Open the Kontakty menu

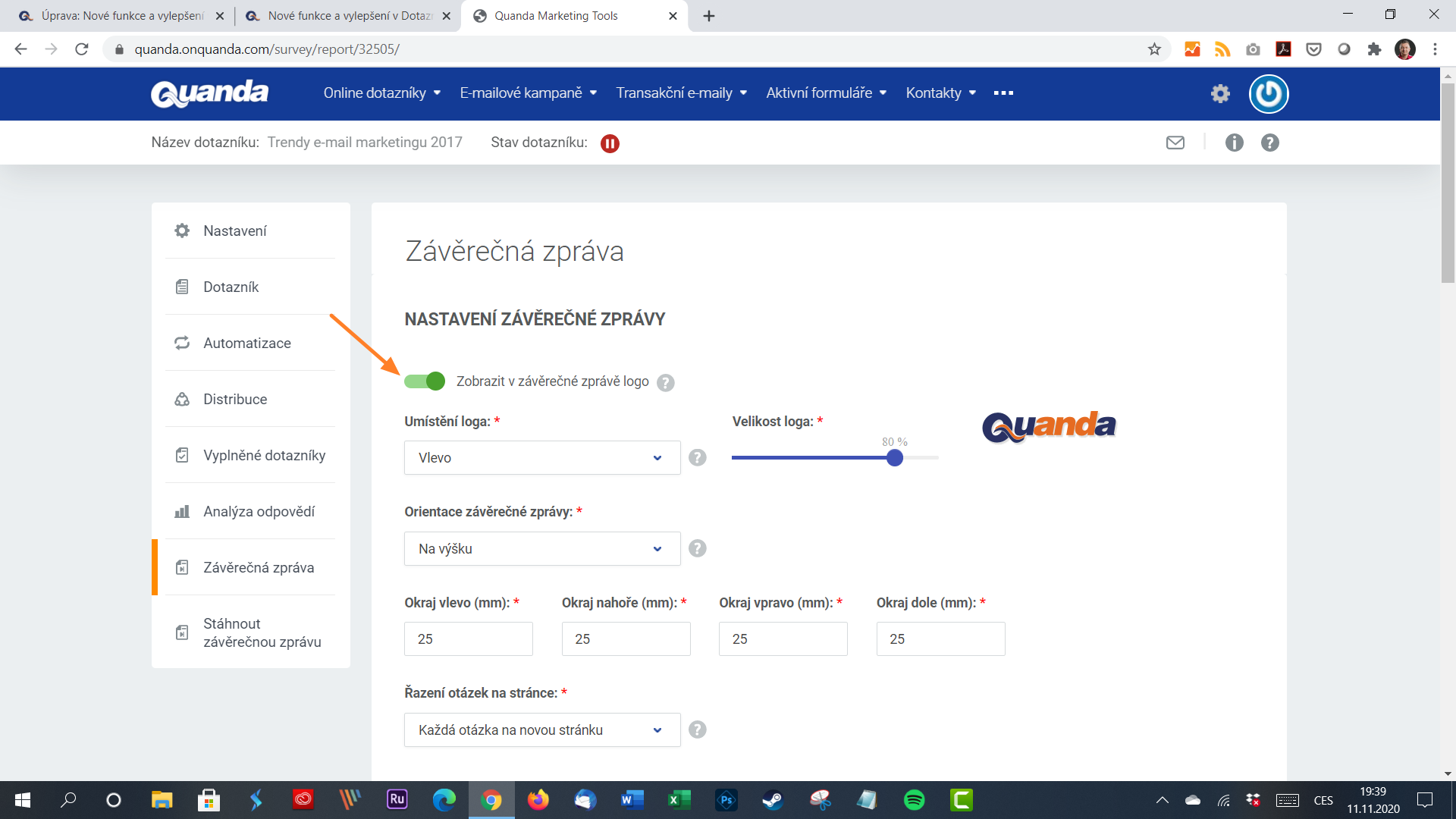click(x=941, y=93)
